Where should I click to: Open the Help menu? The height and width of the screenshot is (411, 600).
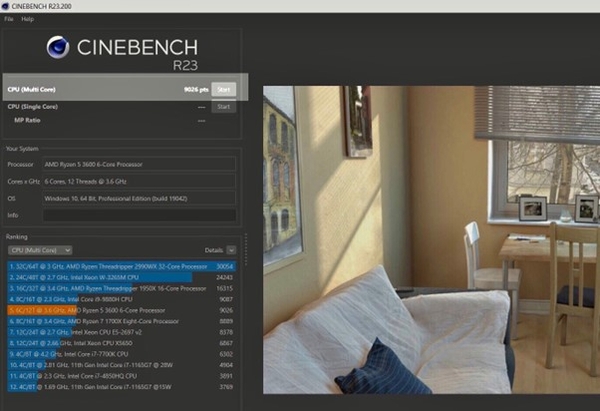pyautogui.click(x=27, y=19)
